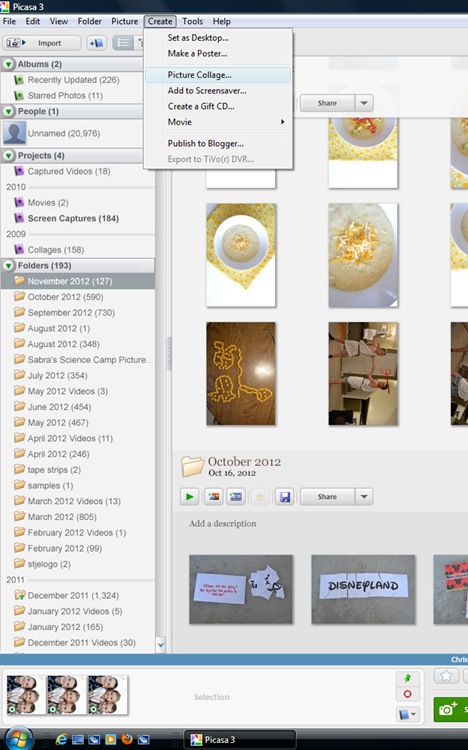
Task: Click the October 2012 (590) folder icon
Action: (19, 297)
